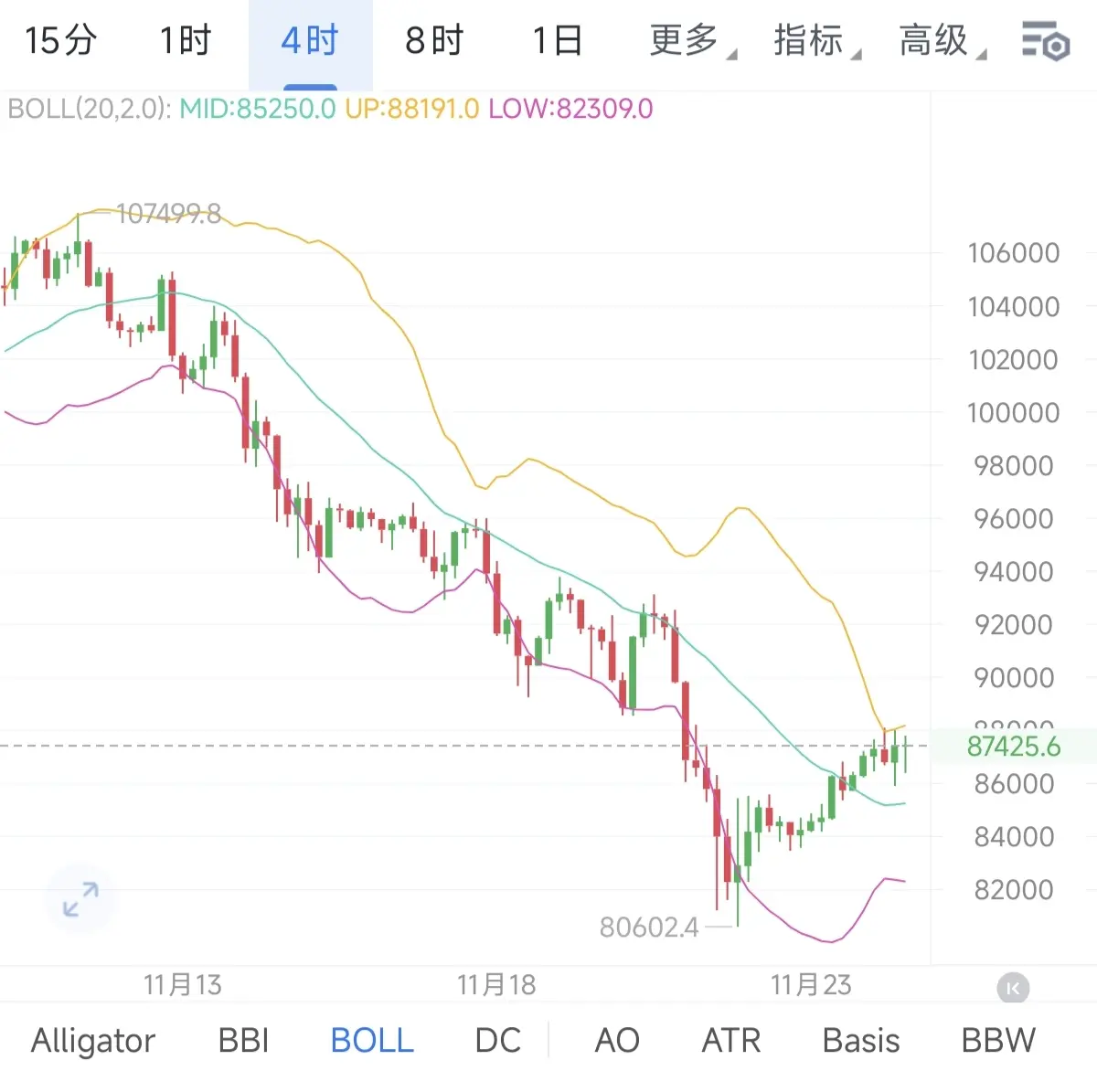Tap the 106000 price axis label

pyautogui.click(x=1014, y=253)
